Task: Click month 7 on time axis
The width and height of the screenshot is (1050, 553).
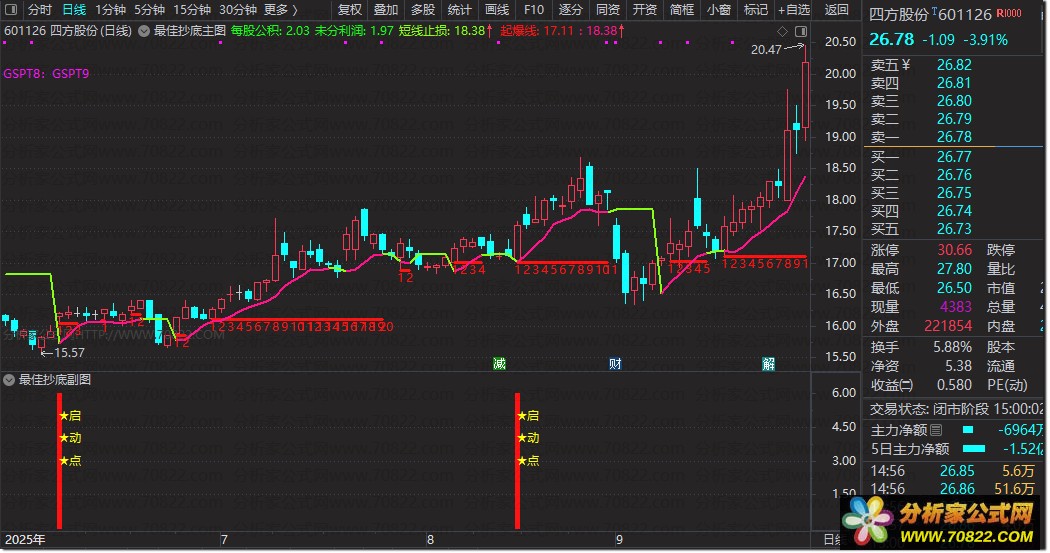Action: pos(224,540)
